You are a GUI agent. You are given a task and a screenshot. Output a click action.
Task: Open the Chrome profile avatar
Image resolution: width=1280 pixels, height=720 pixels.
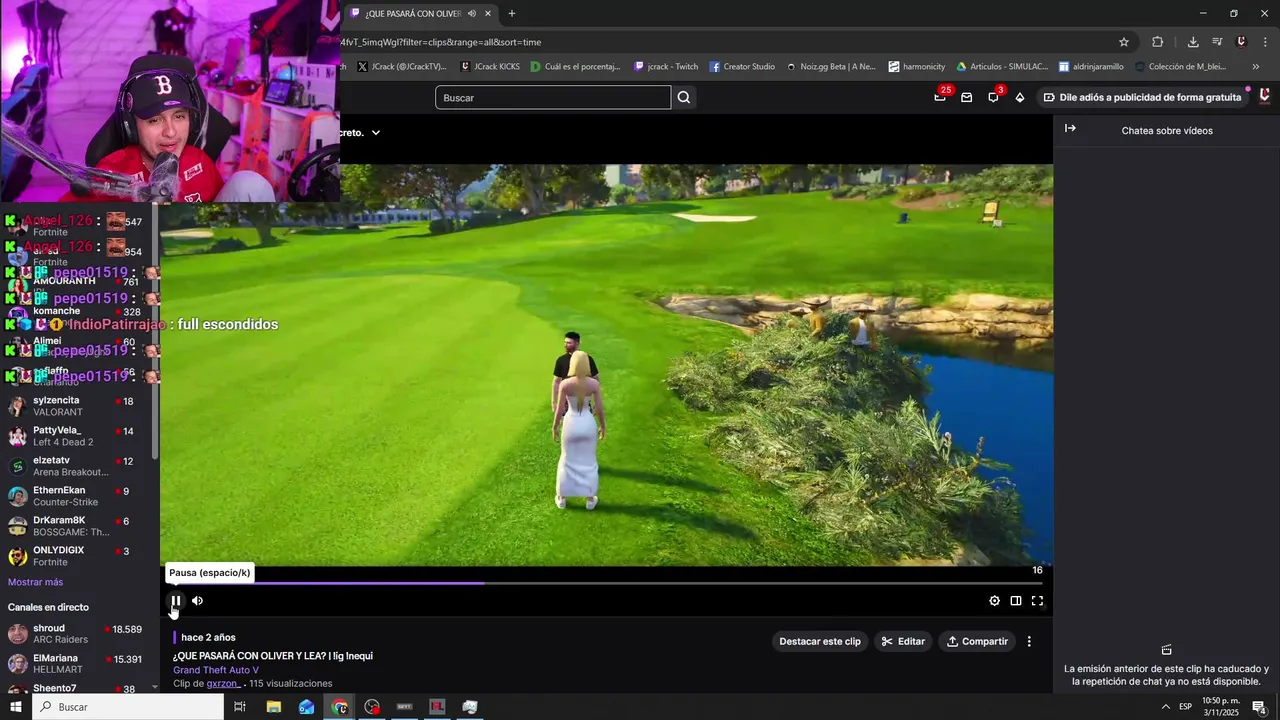click(x=1241, y=42)
